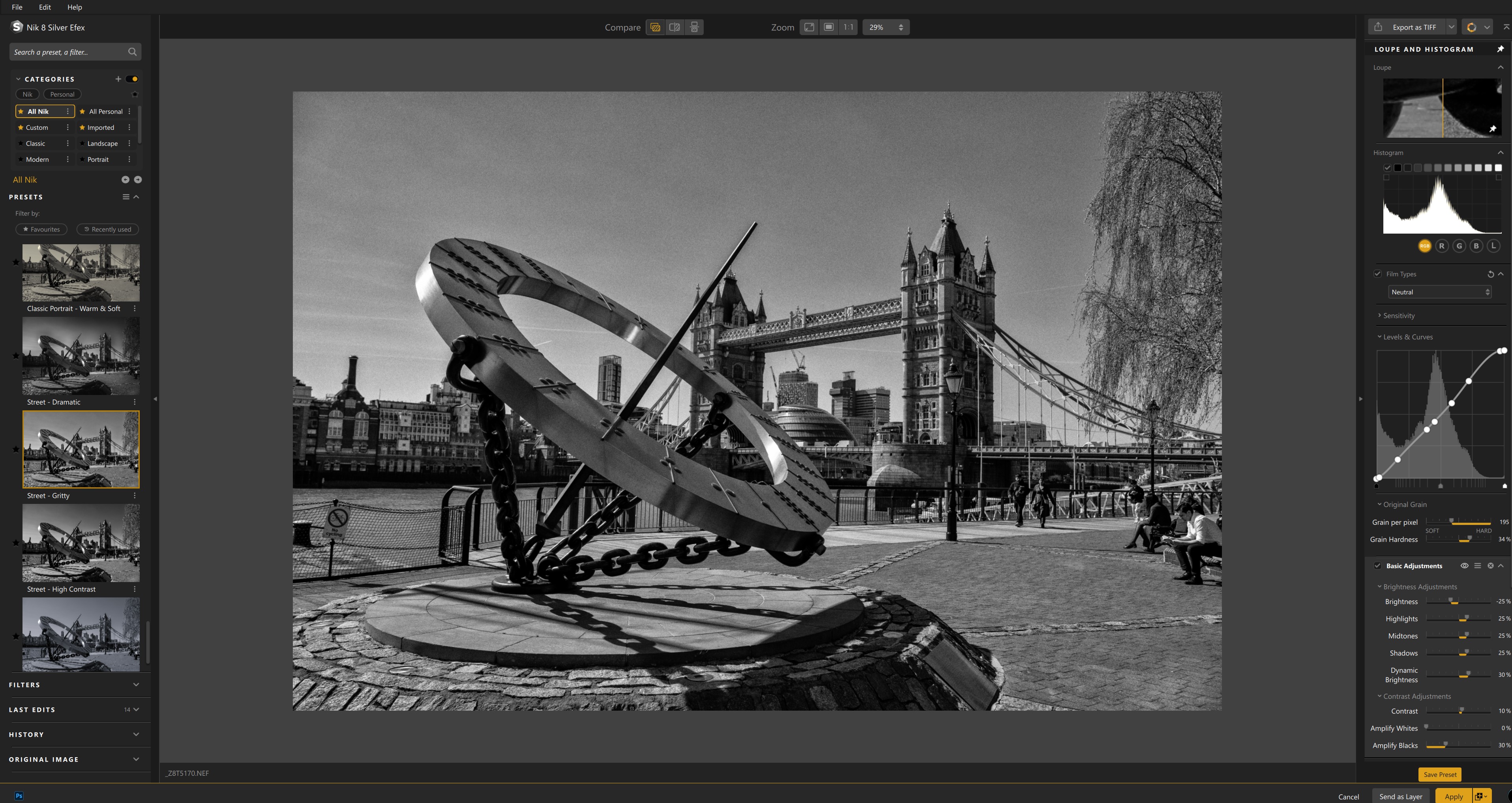Collapse the History panel
Screen dimensions: 1512x803
click(x=136, y=734)
